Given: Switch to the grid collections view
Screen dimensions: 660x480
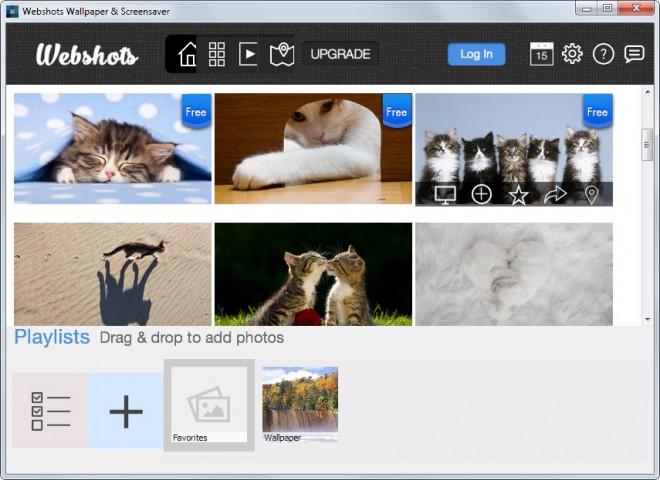Looking at the screenshot, I should tap(216, 54).
